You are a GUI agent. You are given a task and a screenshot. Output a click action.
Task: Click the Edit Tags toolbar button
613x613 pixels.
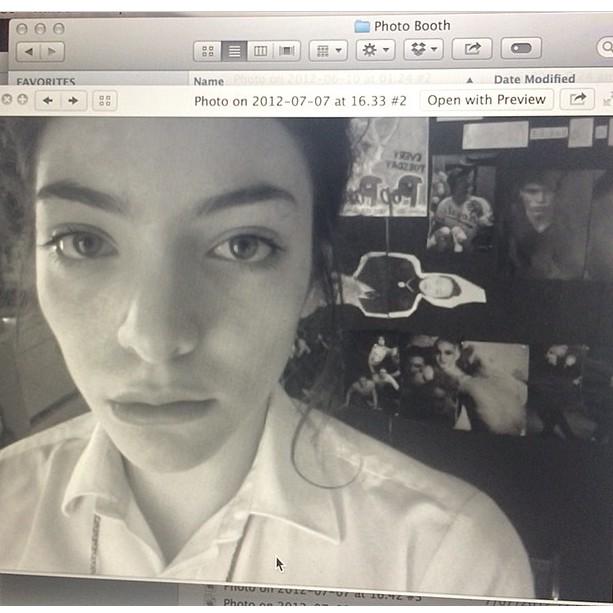(x=521, y=48)
